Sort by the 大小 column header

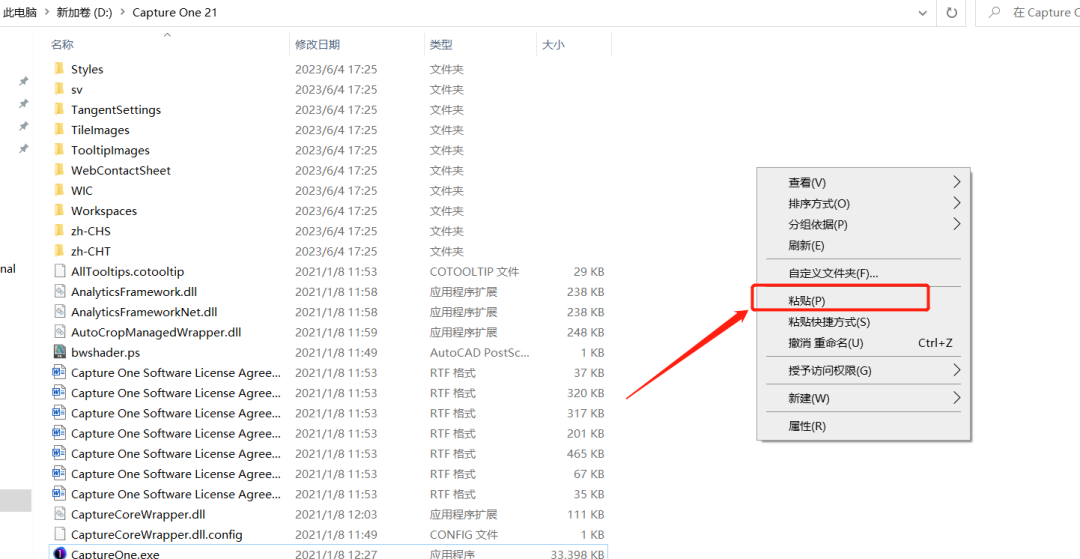[553, 45]
